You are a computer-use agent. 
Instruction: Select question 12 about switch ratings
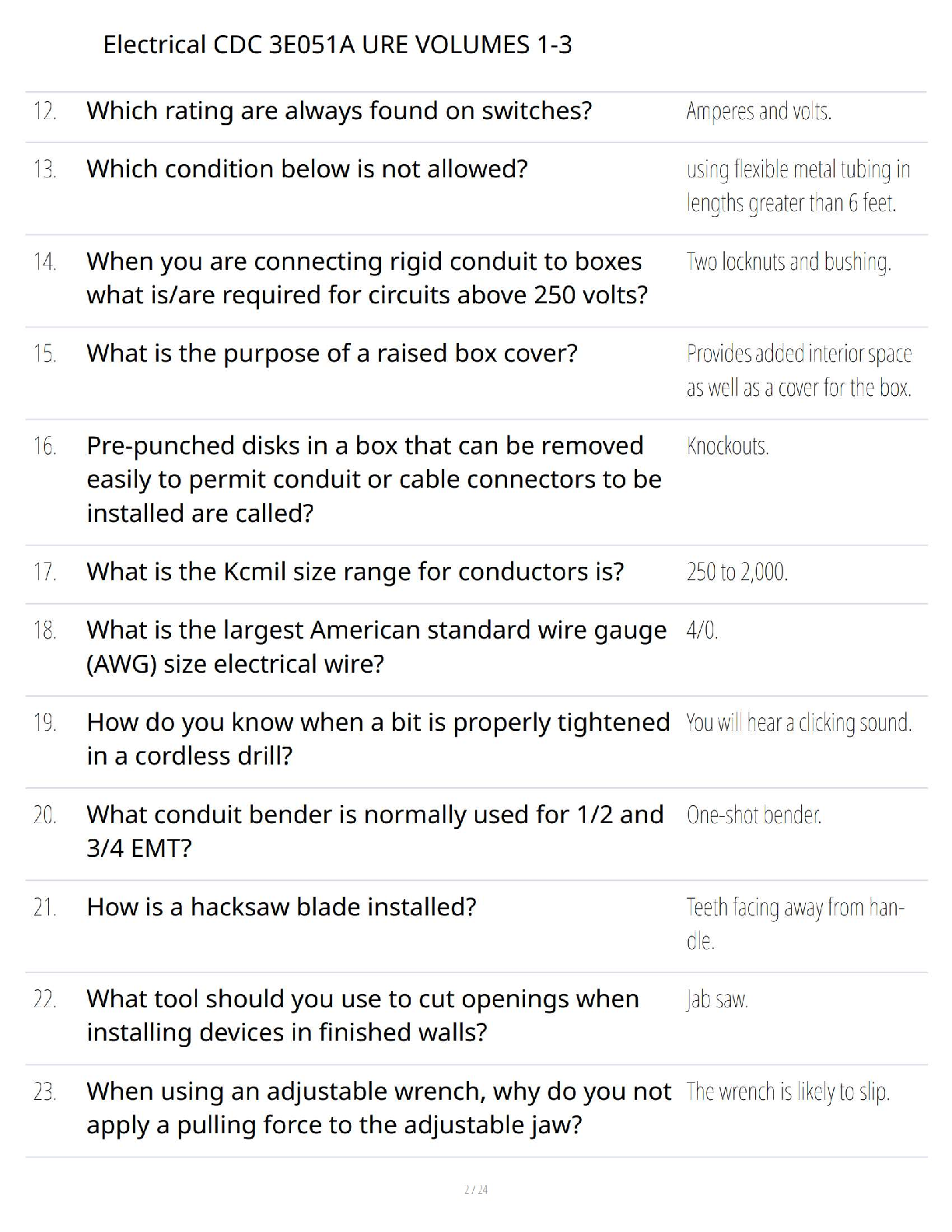(339, 111)
